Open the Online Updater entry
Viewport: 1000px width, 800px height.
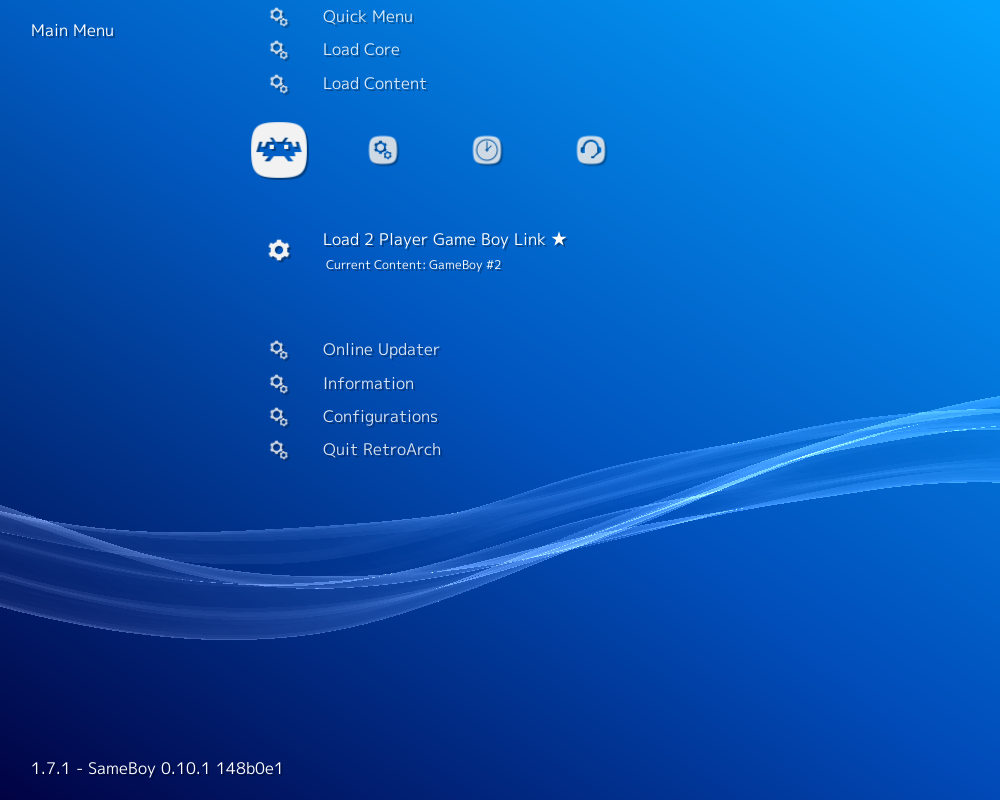381,350
